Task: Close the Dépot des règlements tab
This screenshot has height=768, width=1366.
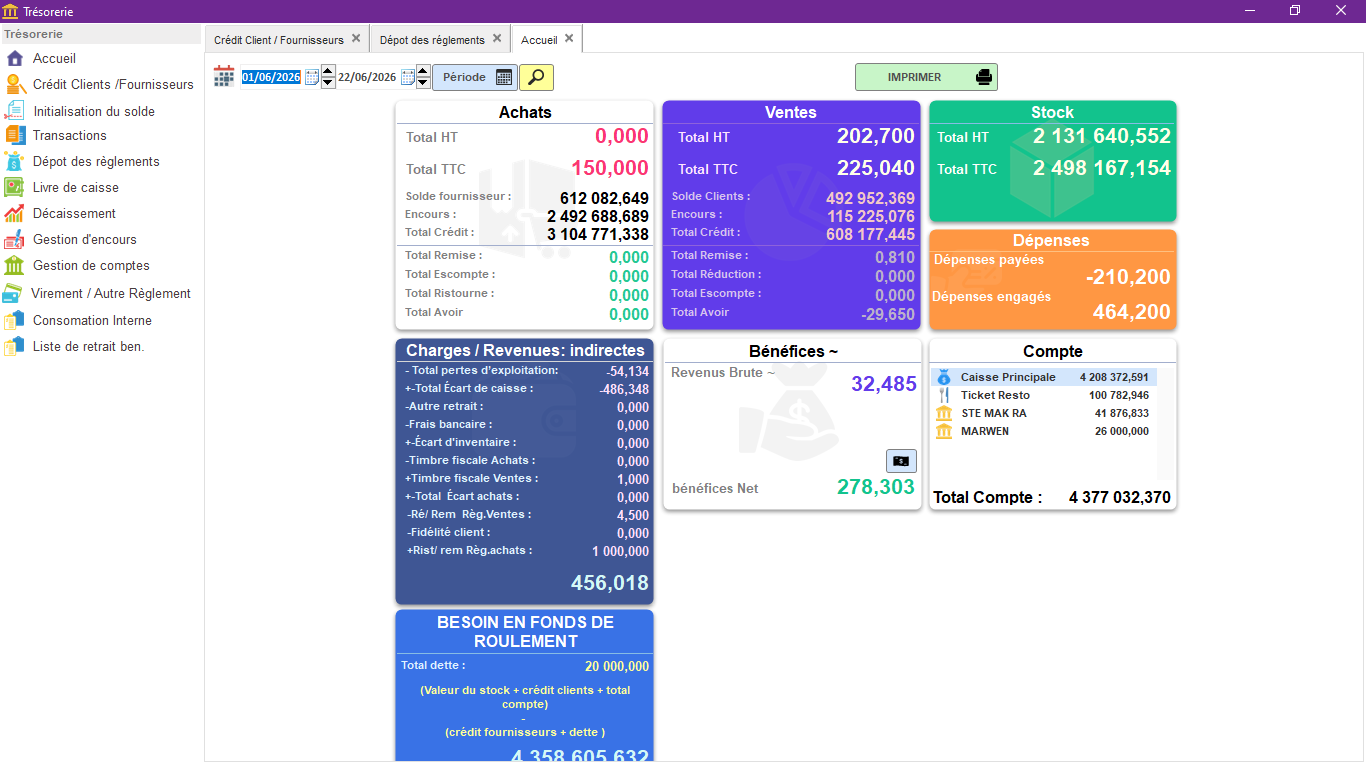Action: pos(497,39)
